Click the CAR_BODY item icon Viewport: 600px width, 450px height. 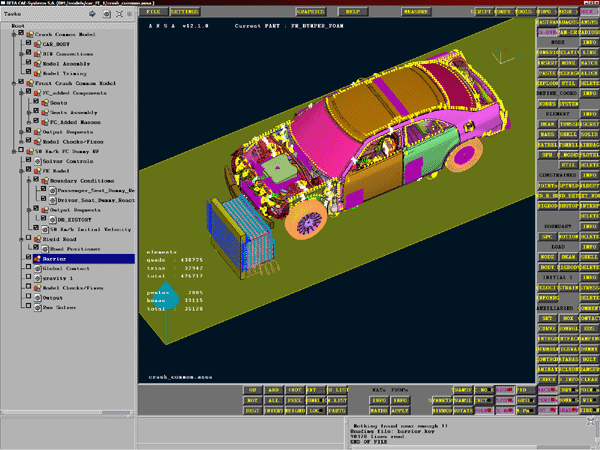(x=37, y=44)
